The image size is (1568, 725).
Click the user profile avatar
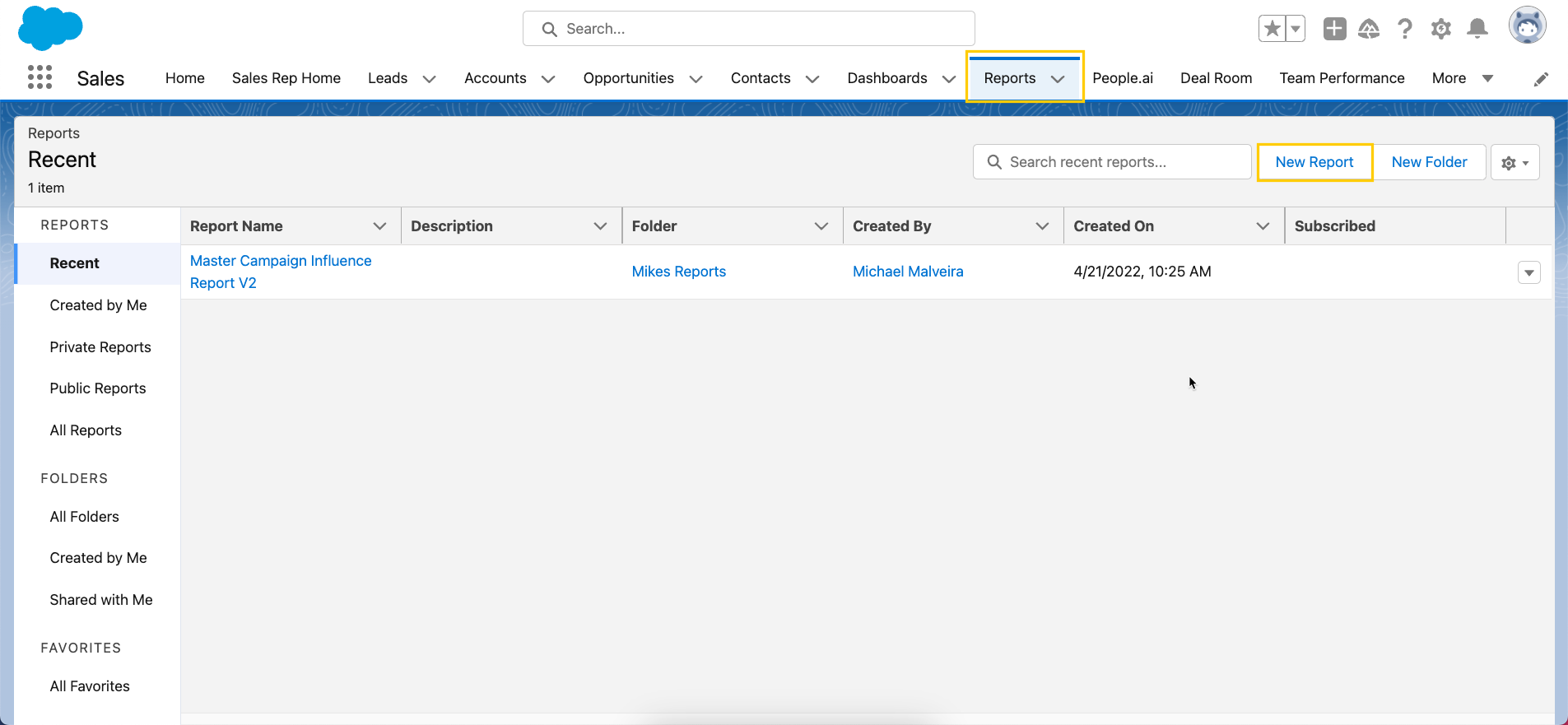tap(1527, 26)
